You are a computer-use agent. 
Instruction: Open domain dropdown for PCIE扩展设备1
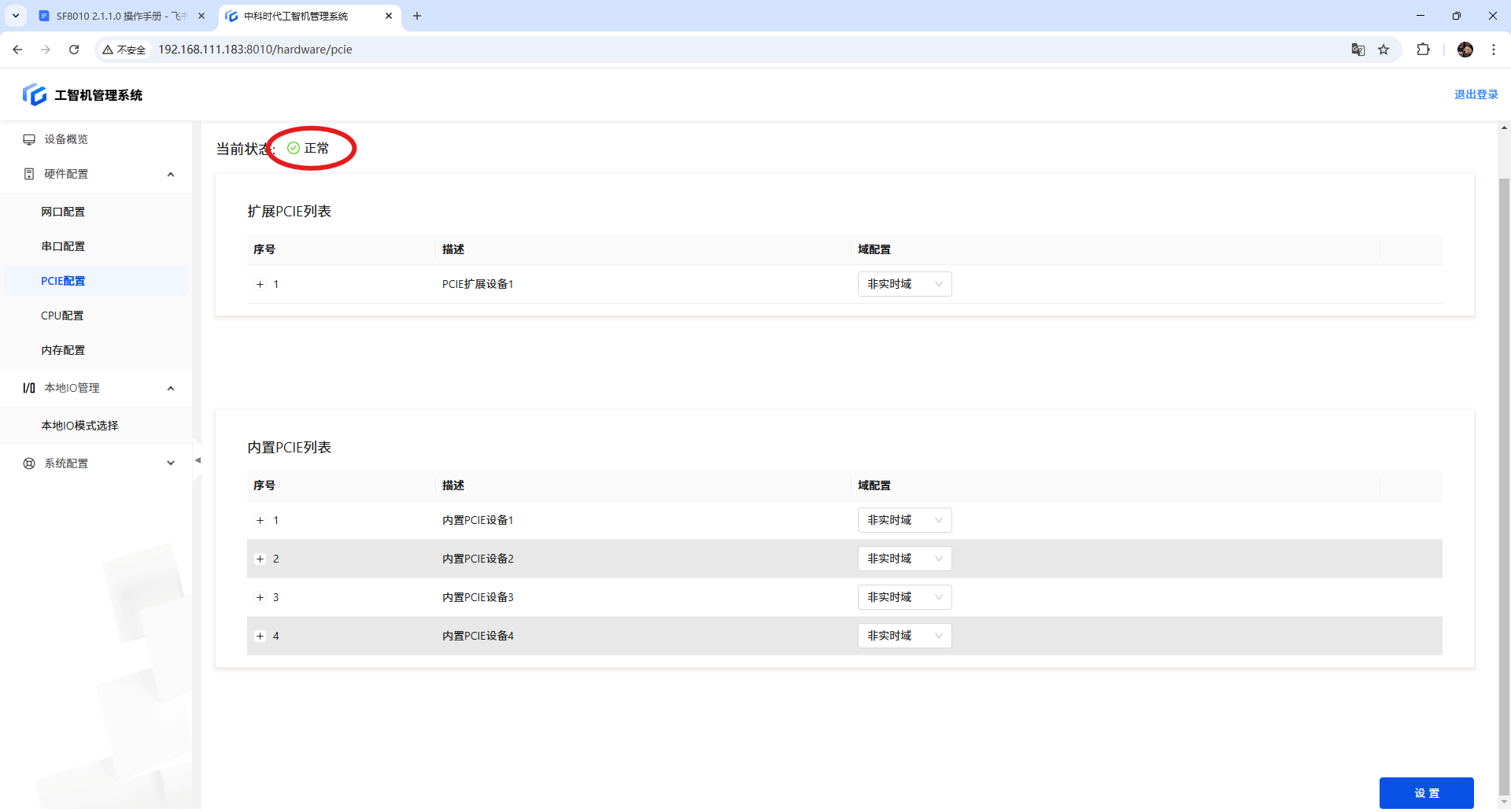(x=904, y=284)
